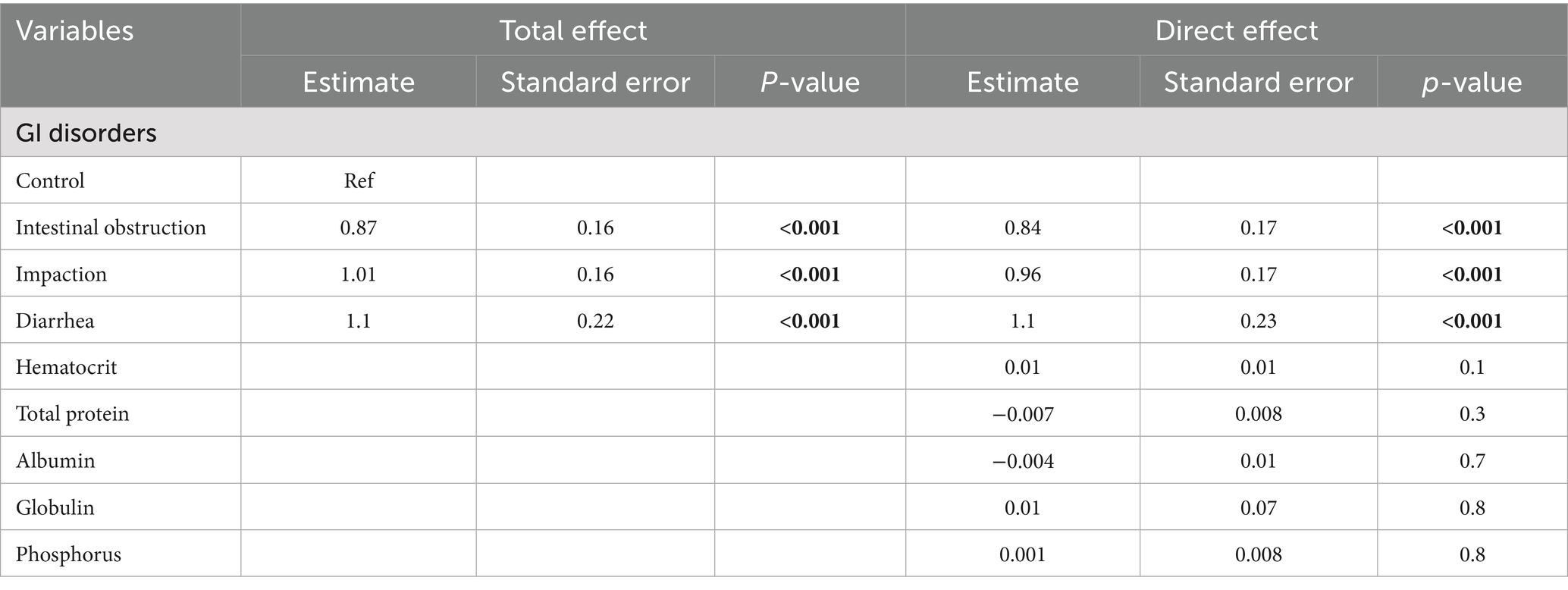The width and height of the screenshot is (1568, 590).
Task: Click the 0.07 Globulin standard error
Action: click(1258, 507)
